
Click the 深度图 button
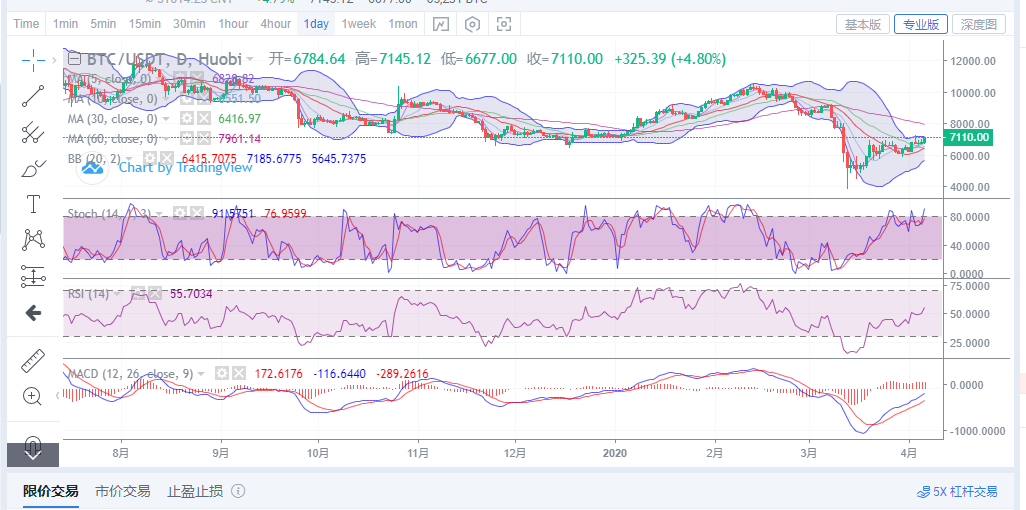click(979, 24)
